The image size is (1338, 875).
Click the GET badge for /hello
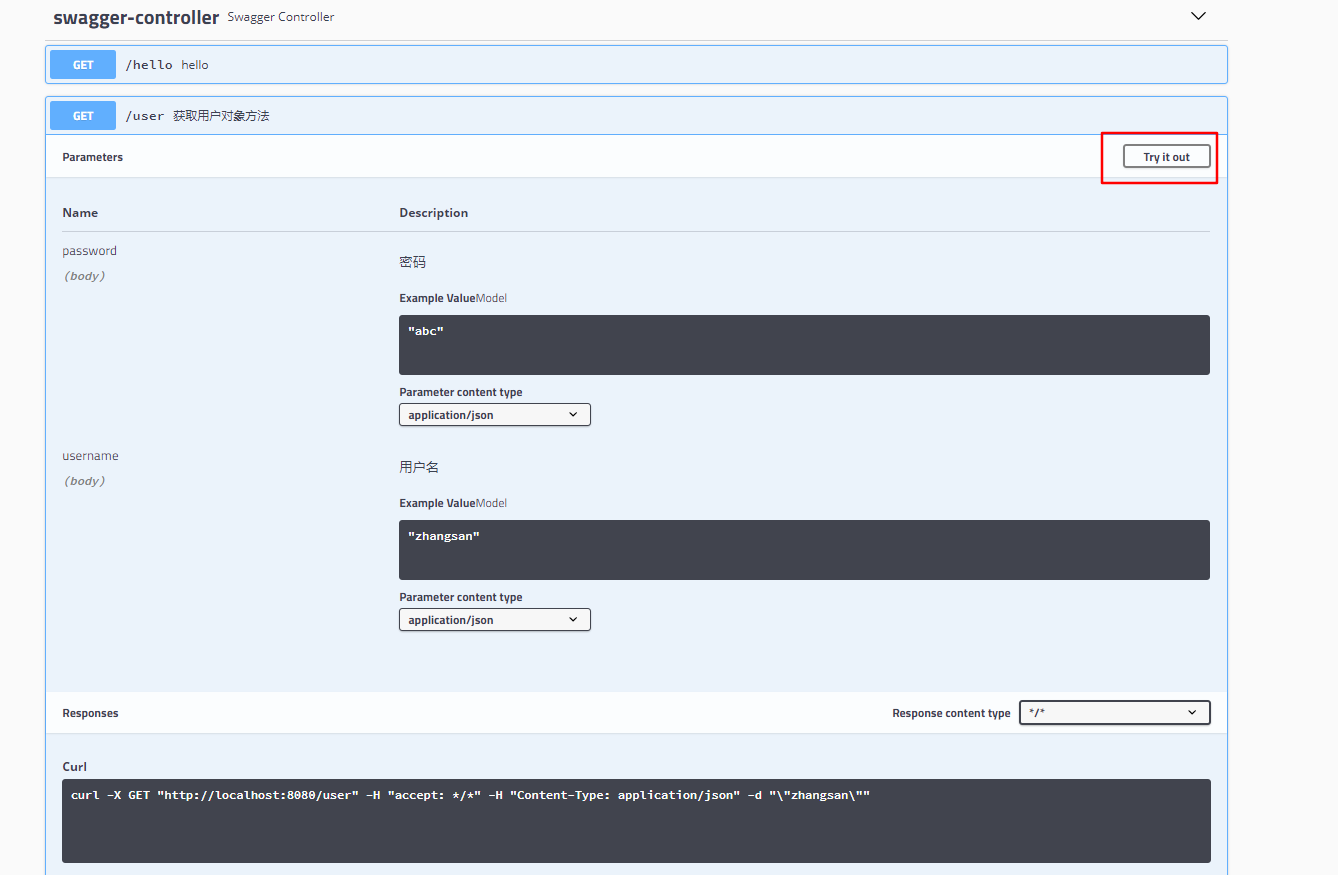[x=83, y=65]
